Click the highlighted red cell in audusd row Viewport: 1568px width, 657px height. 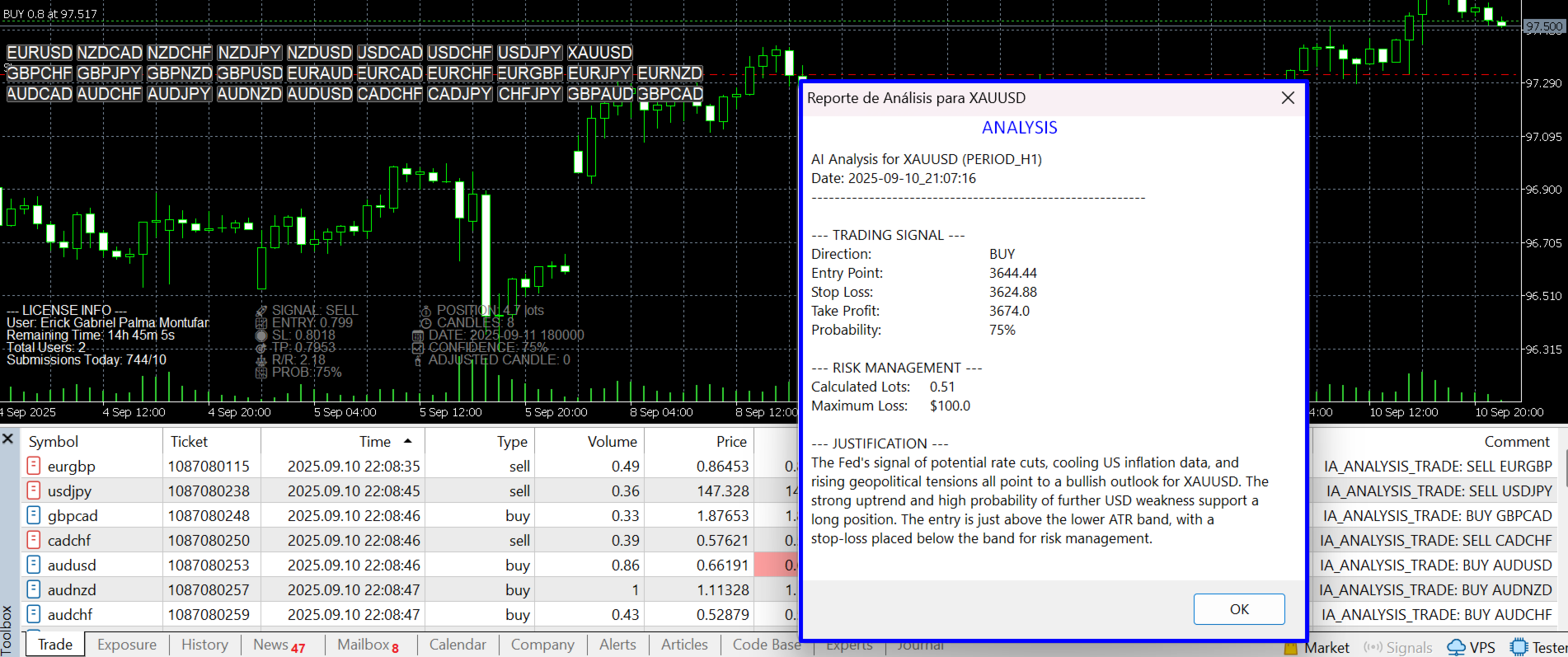pyautogui.click(x=777, y=565)
